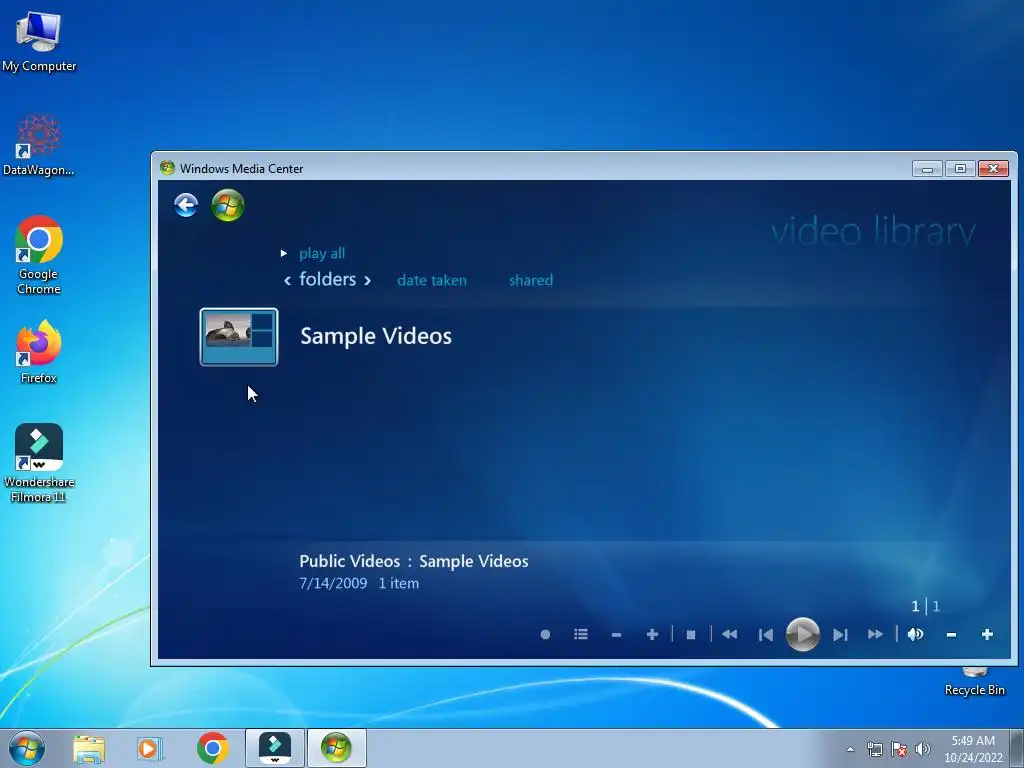Viewport: 1024px width, 768px height.
Task: Open Action Center flag tray icon
Action: click(x=899, y=749)
